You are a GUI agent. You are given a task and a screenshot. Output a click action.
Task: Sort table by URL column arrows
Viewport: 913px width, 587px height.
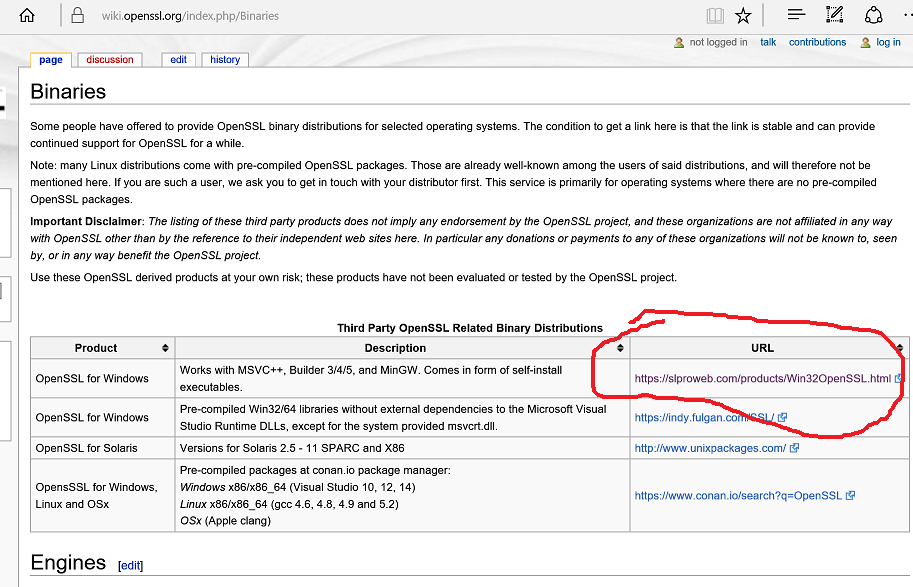[x=899, y=348]
